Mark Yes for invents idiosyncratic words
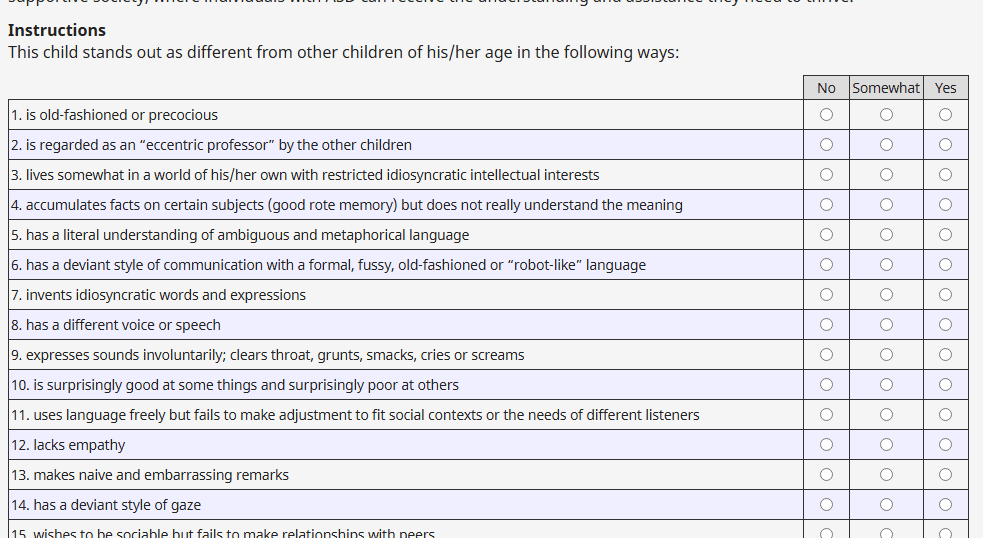This screenshot has width=983, height=538. click(946, 295)
